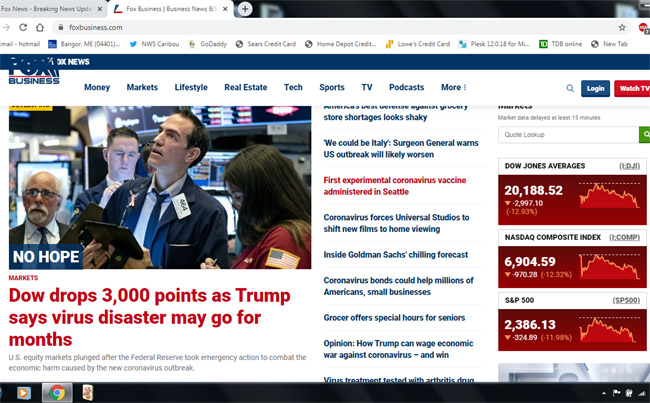Open the Solitaire cards taskbar icon
The image size is (650, 403).
87,393
